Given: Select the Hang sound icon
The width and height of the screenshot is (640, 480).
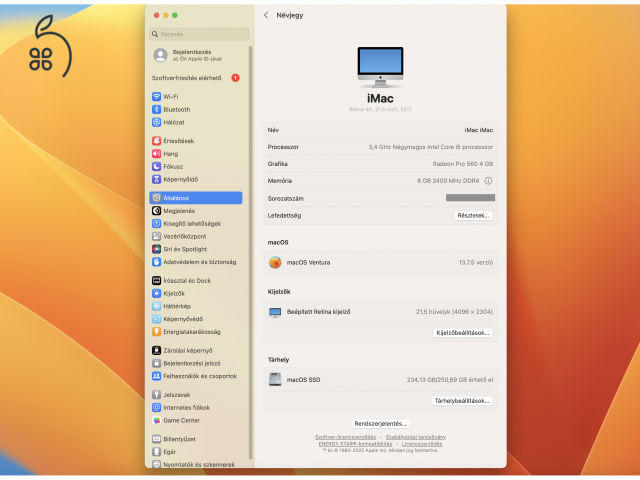Looking at the screenshot, I should 156,153.
